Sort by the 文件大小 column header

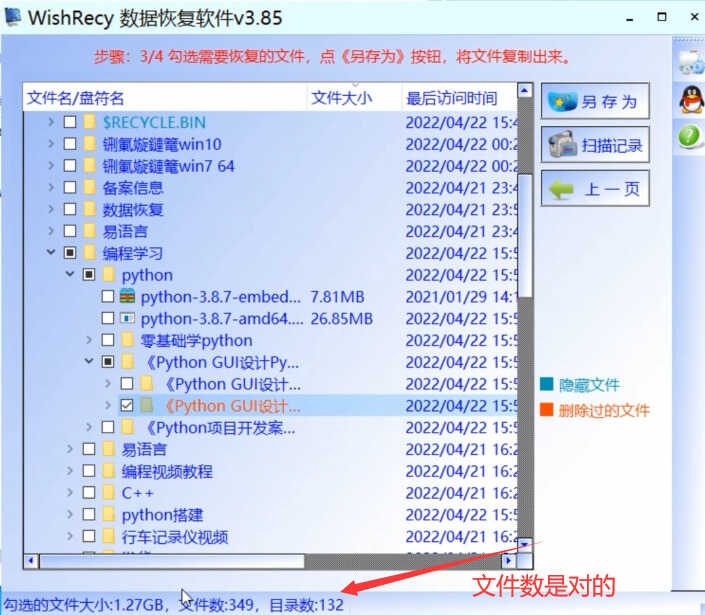(354, 97)
